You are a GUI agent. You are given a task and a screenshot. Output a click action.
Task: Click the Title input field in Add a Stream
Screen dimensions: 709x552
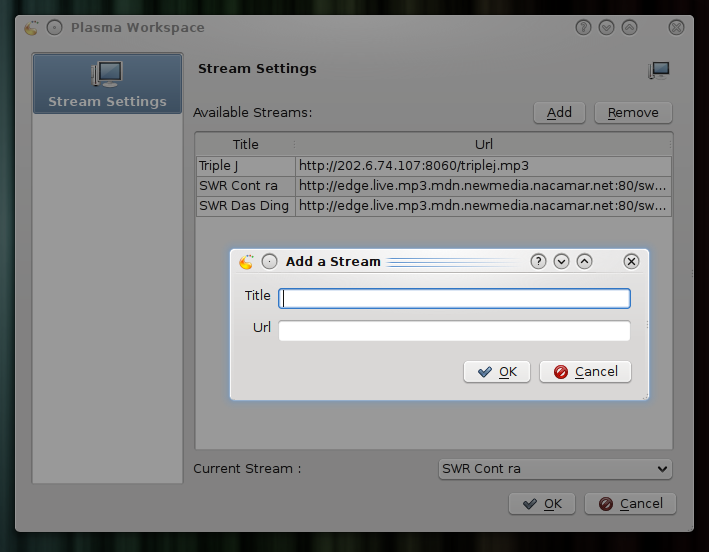[454, 298]
